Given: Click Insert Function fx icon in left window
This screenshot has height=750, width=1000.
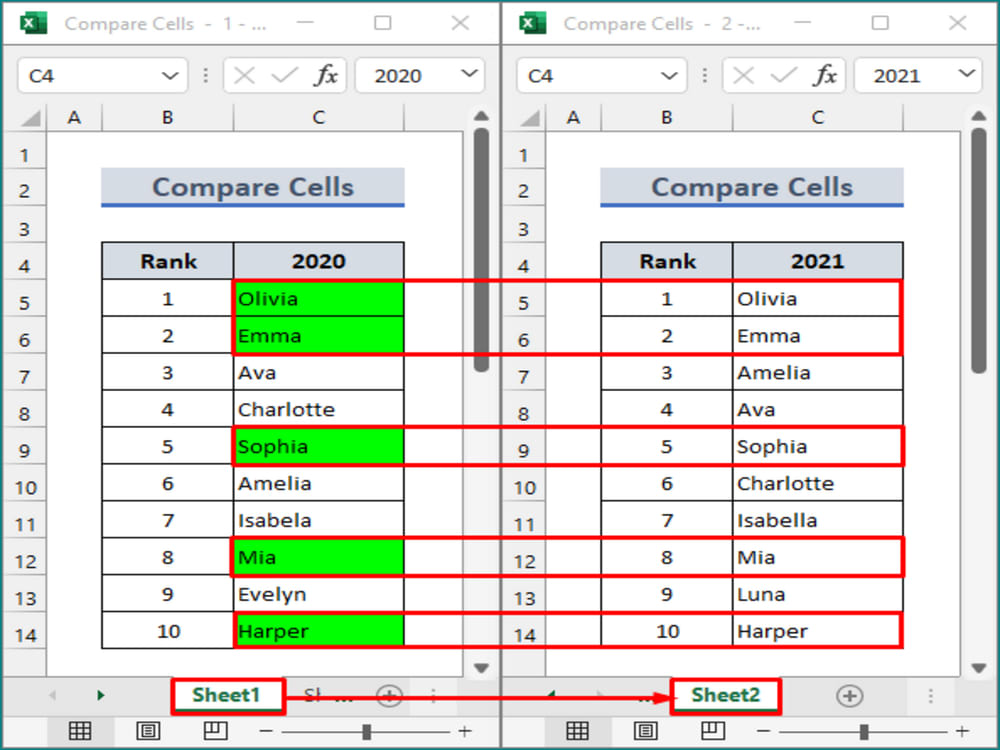Looking at the screenshot, I should (327, 76).
